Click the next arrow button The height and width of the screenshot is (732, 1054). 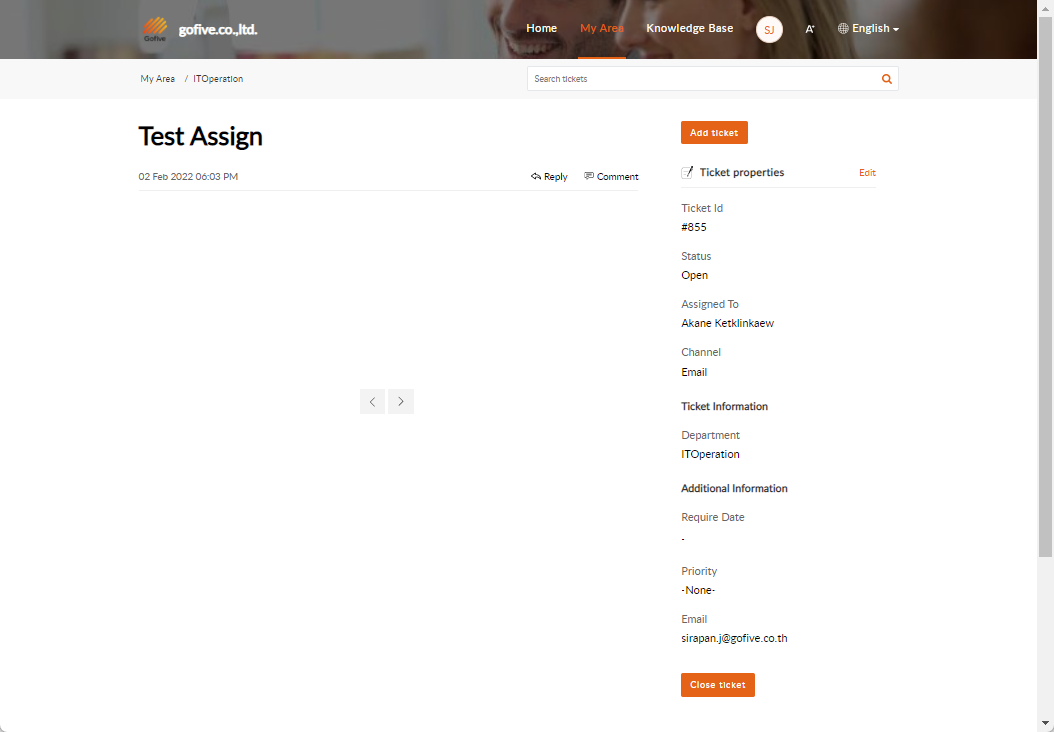click(x=401, y=402)
